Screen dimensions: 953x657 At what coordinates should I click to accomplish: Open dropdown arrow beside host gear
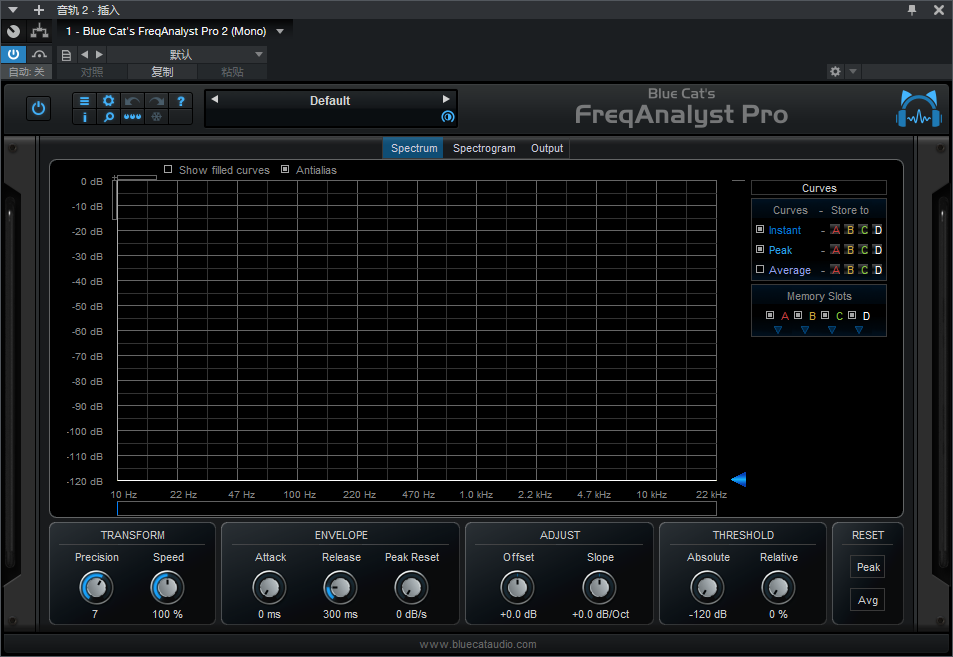(853, 72)
